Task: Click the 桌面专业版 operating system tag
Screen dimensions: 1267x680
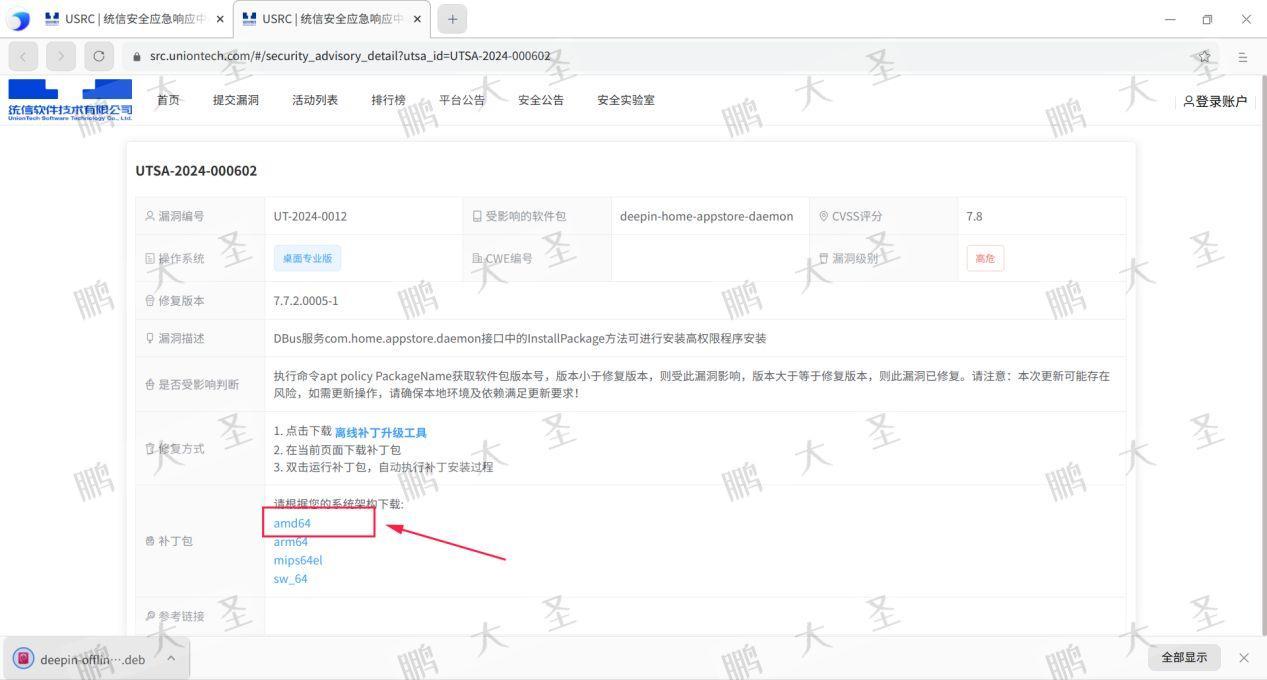Action: (307, 258)
